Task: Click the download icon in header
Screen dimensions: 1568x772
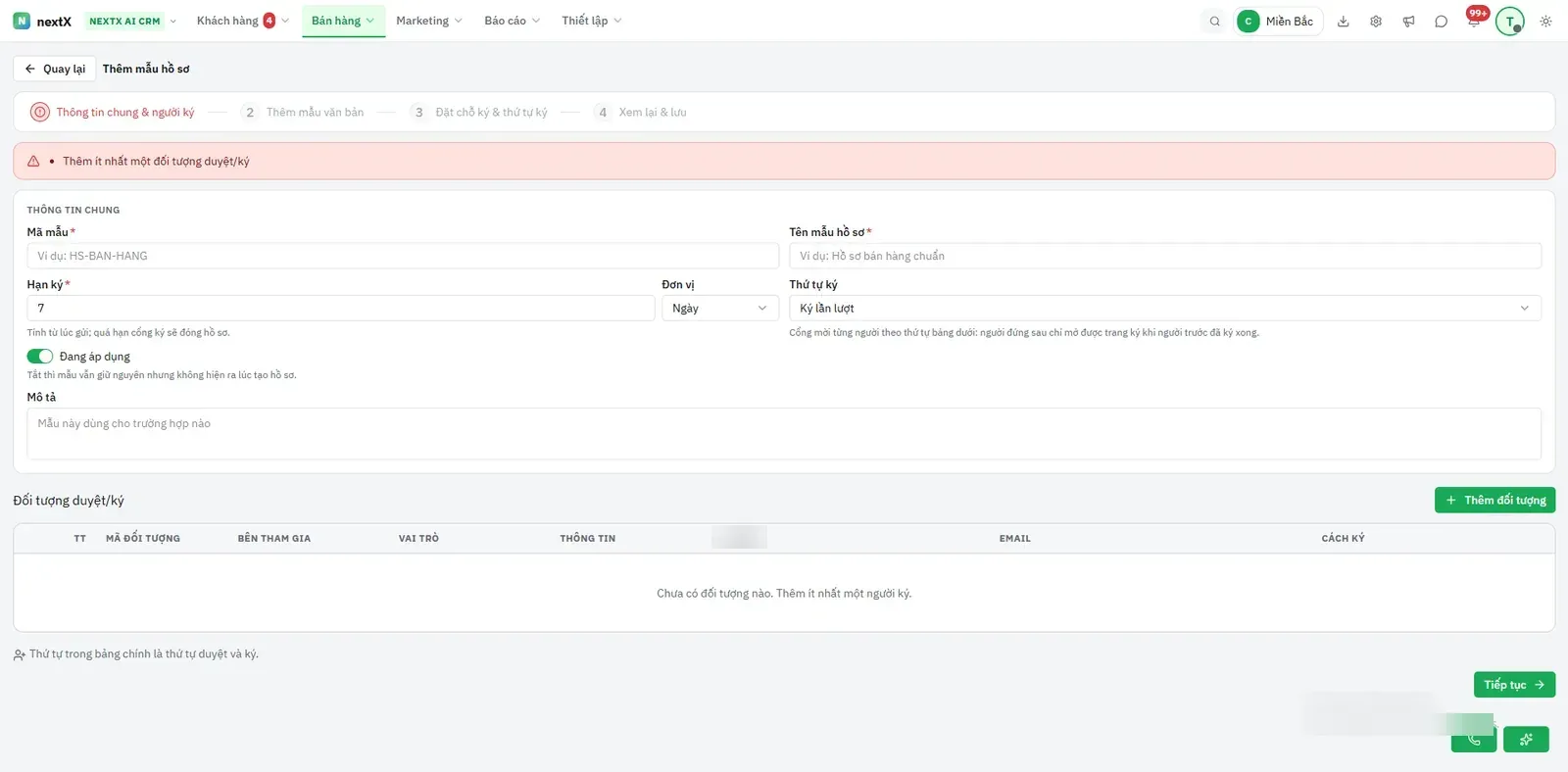Action: tap(1344, 21)
